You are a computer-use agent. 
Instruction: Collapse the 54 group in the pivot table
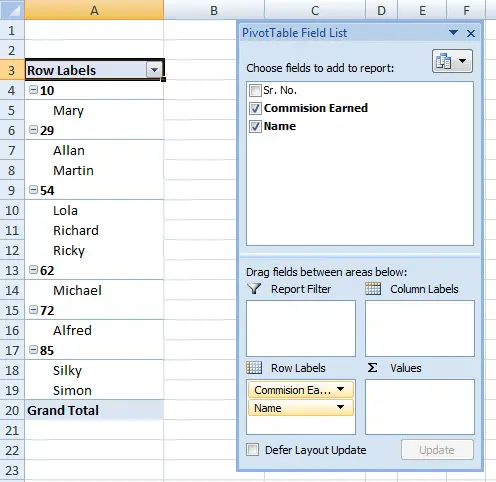[33, 190]
